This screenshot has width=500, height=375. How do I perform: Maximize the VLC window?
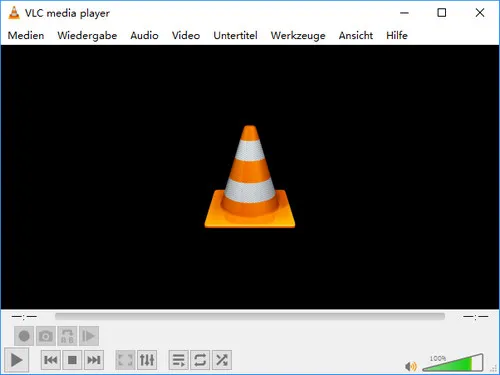(442, 13)
